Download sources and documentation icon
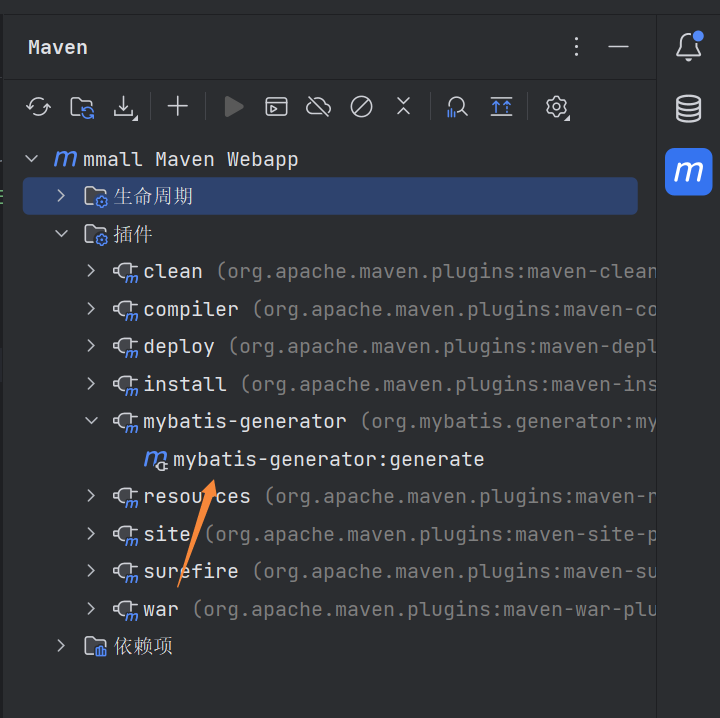The width and height of the screenshot is (720, 718). point(125,108)
